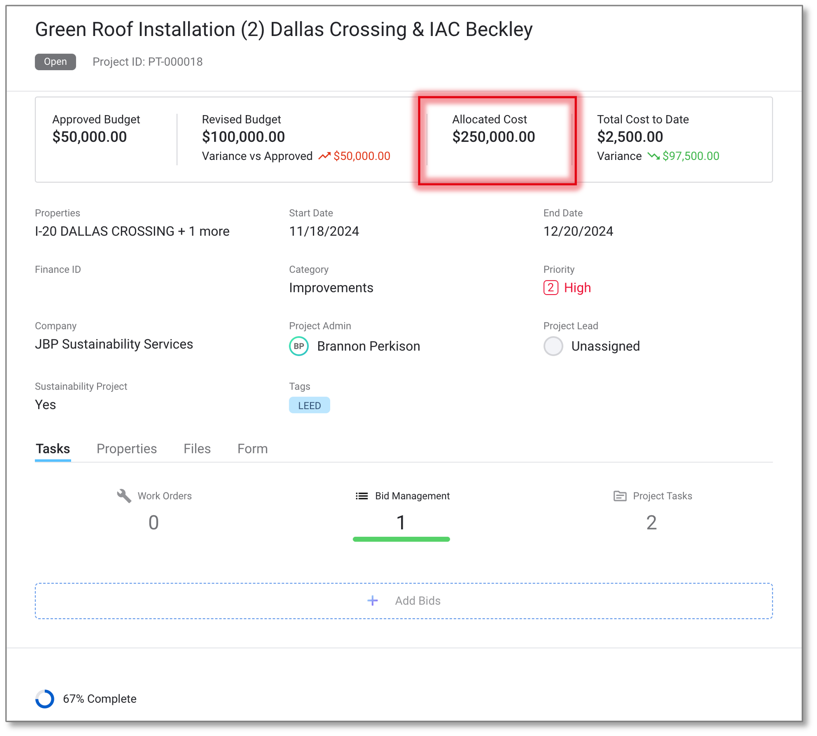Click the BP avatar for Brannon Perkison

pos(299,346)
